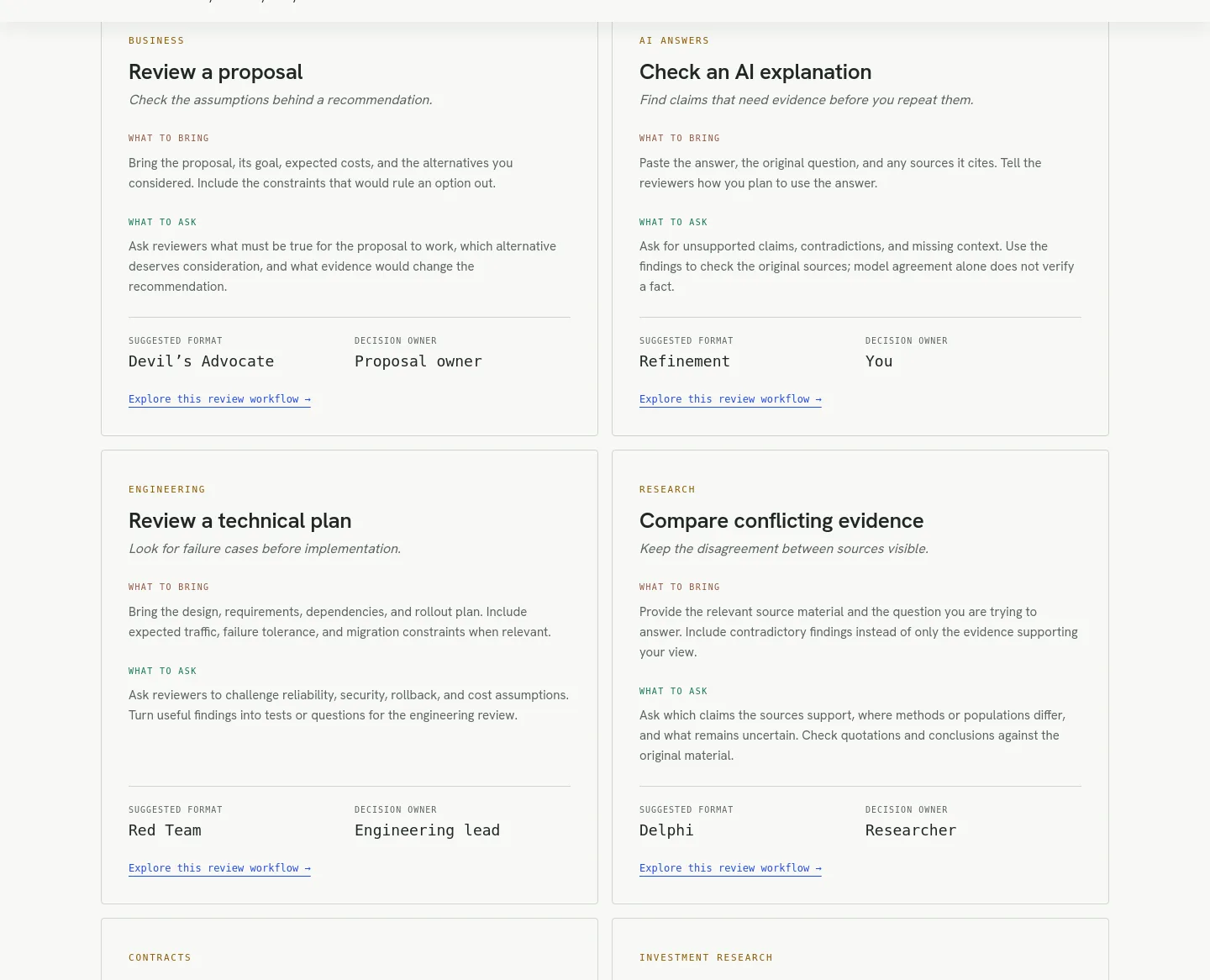Click the 'Review a technical plan' heading
Viewport: 1210px width, 980px height.
(240, 521)
